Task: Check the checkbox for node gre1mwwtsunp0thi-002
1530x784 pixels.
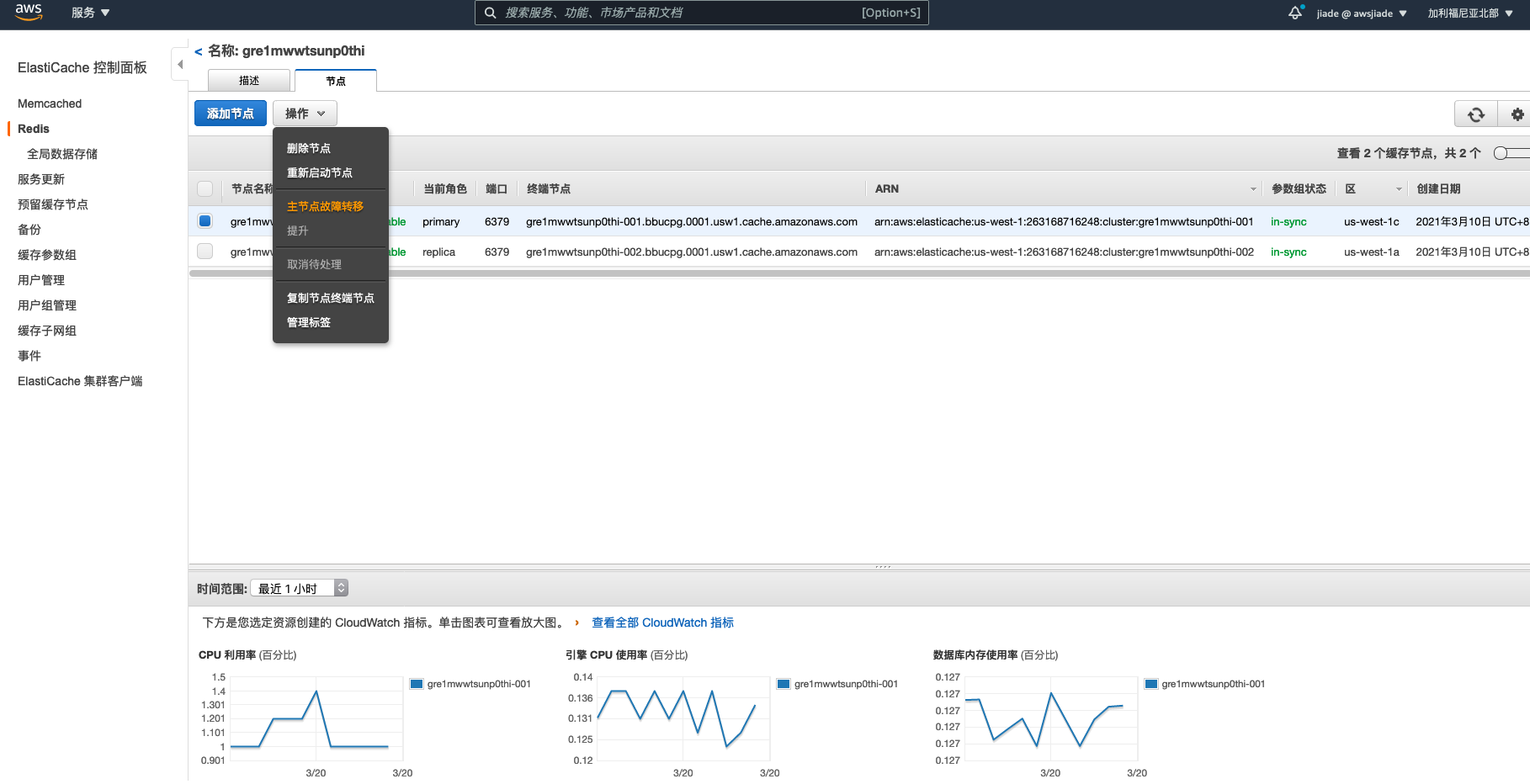Action: (x=205, y=251)
